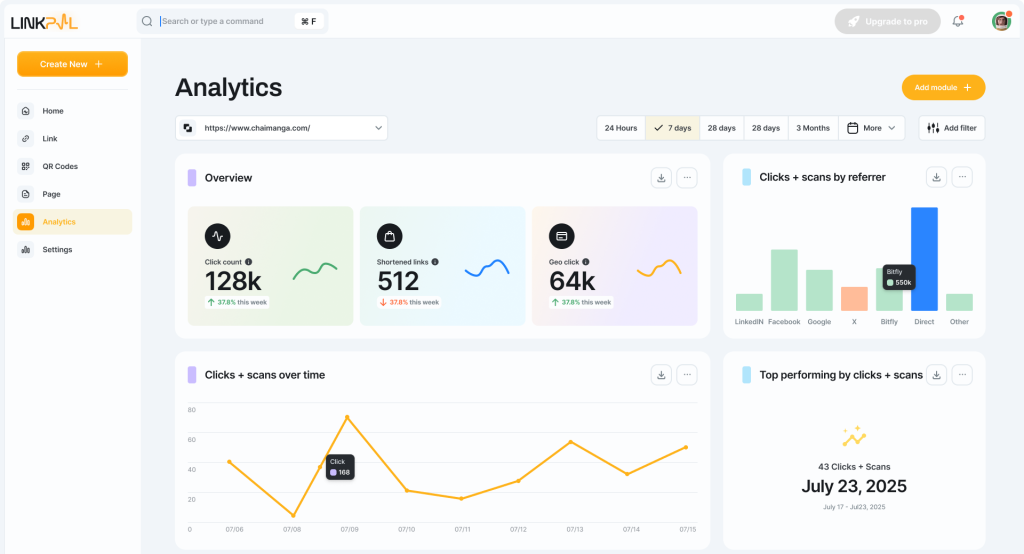Open the Create New menu
Image resolution: width=1024 pixels, height=554 pixels.
[x=72, y=64]
